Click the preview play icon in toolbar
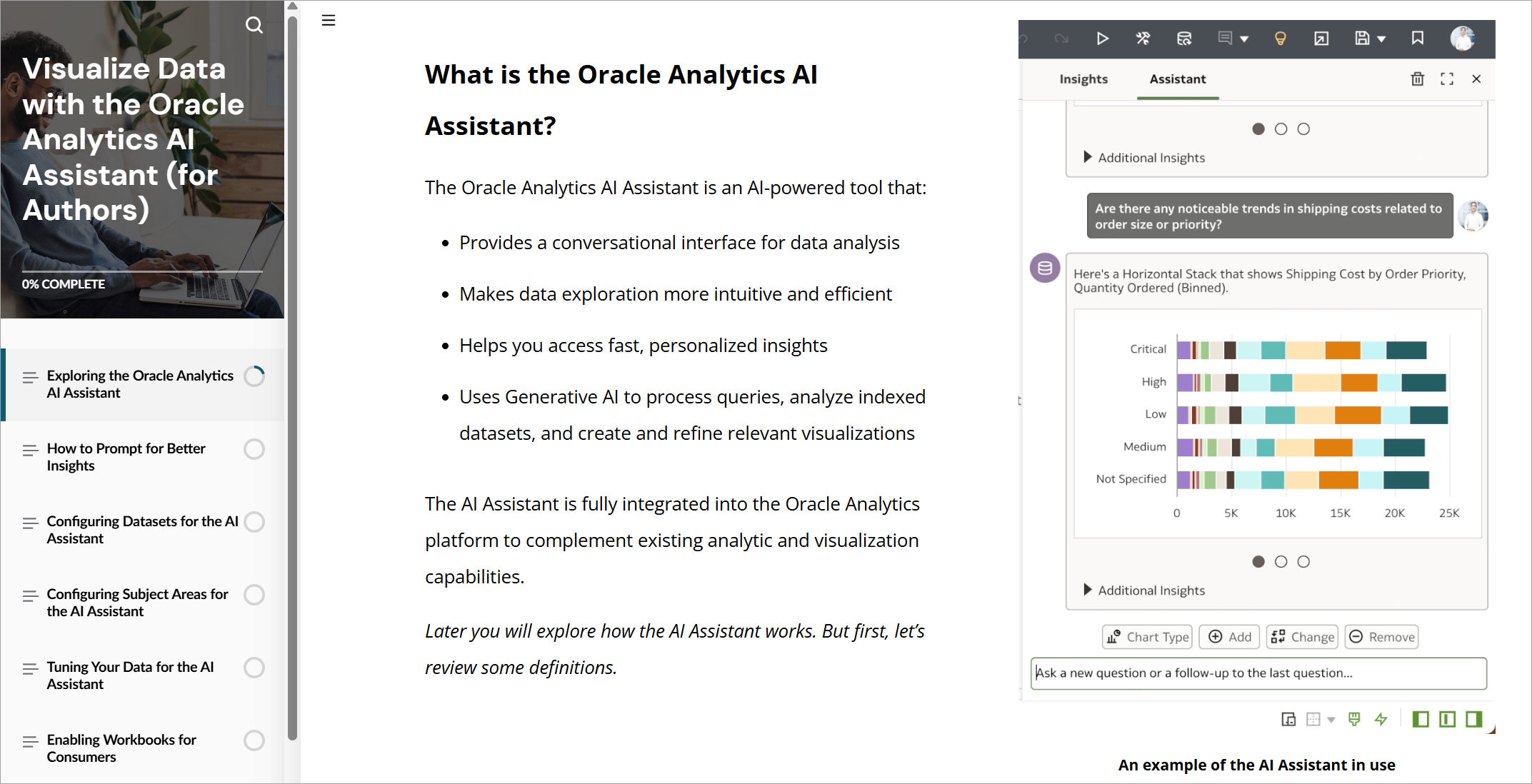 [x=1102, y=39]
